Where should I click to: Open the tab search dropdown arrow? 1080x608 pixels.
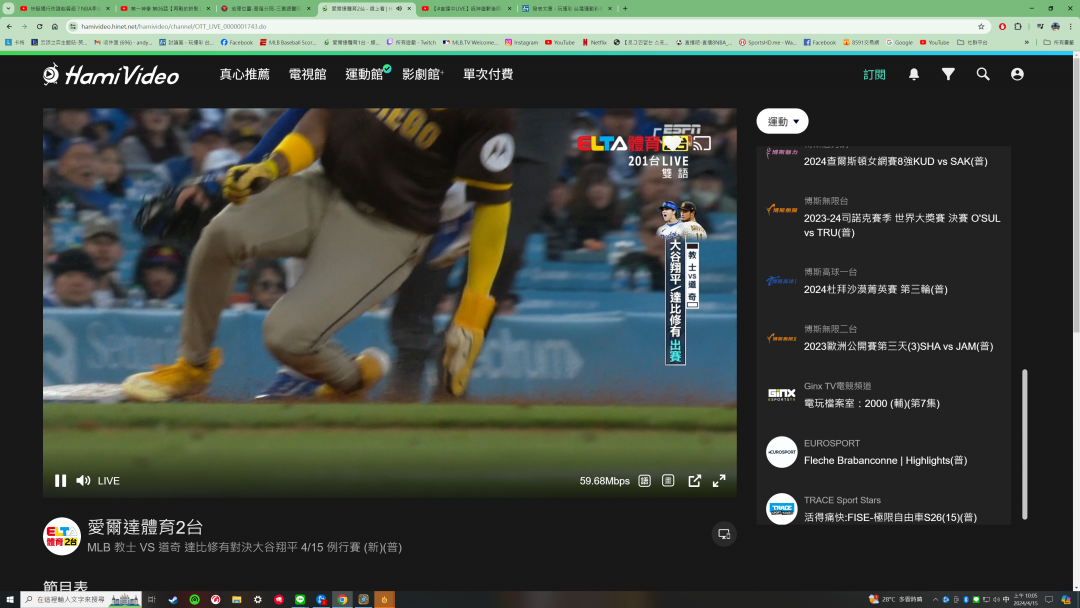(x=8, y=8)
